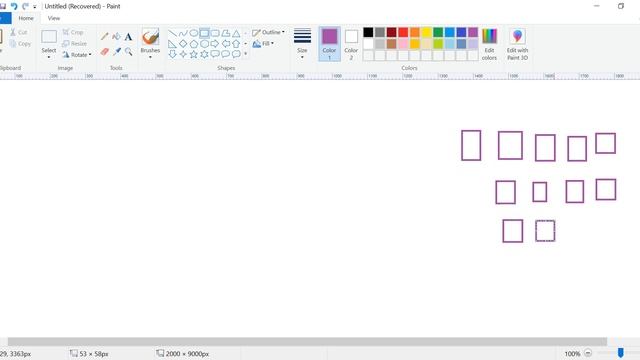Screen dimensions: 640x360
Task: Click the Redo arrow in title bar
Action: [25, 6]
